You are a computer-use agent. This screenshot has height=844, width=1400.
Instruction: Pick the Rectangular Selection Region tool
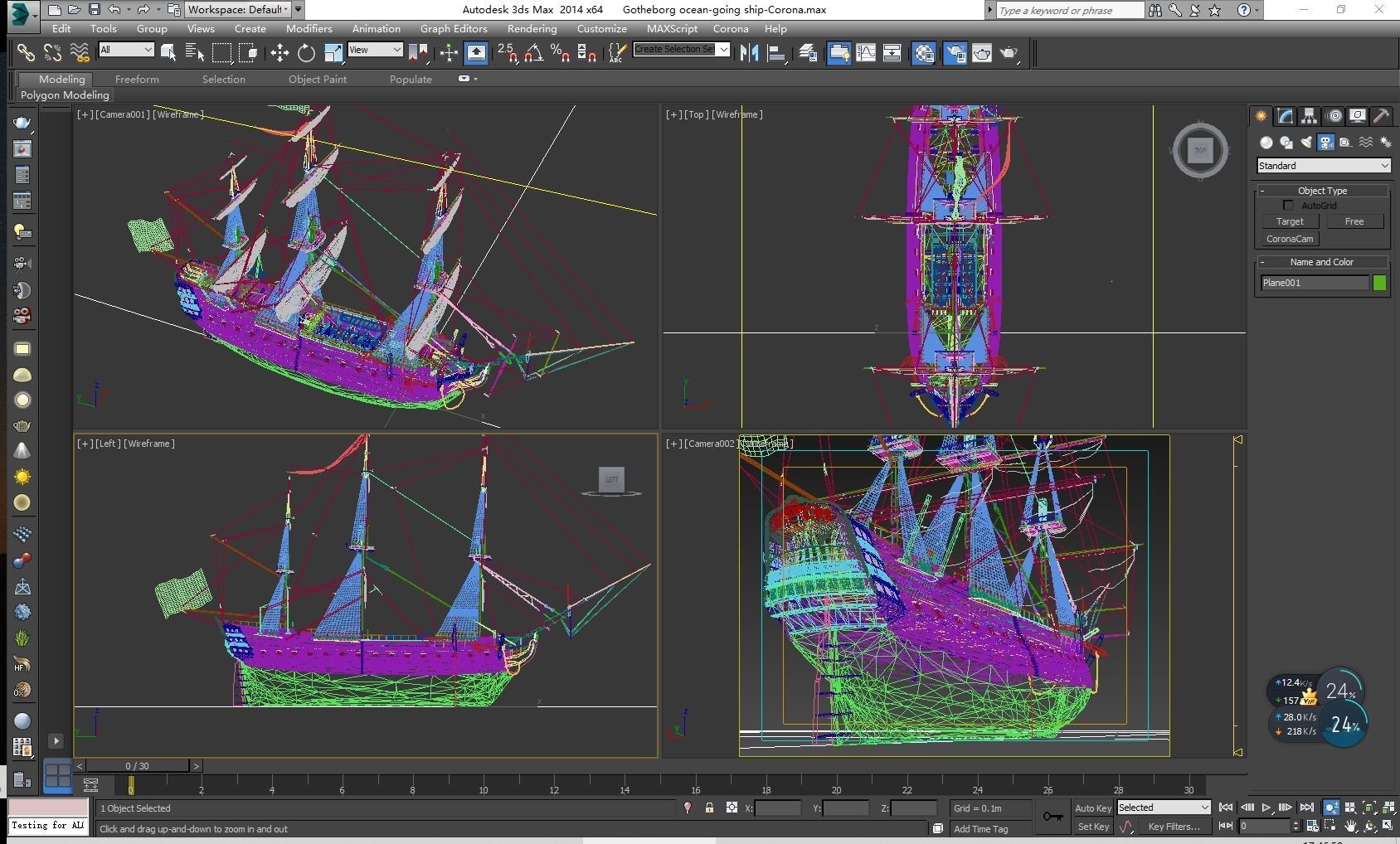[x=221, y=53]
